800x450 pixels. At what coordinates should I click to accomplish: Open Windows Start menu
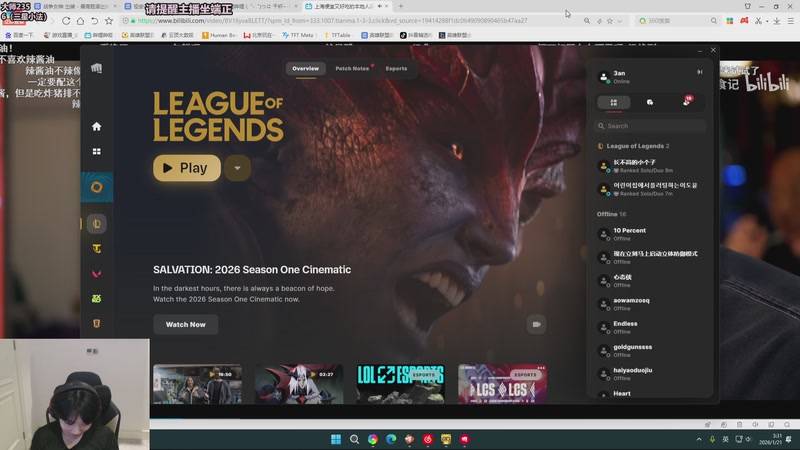tap(336, 439)
